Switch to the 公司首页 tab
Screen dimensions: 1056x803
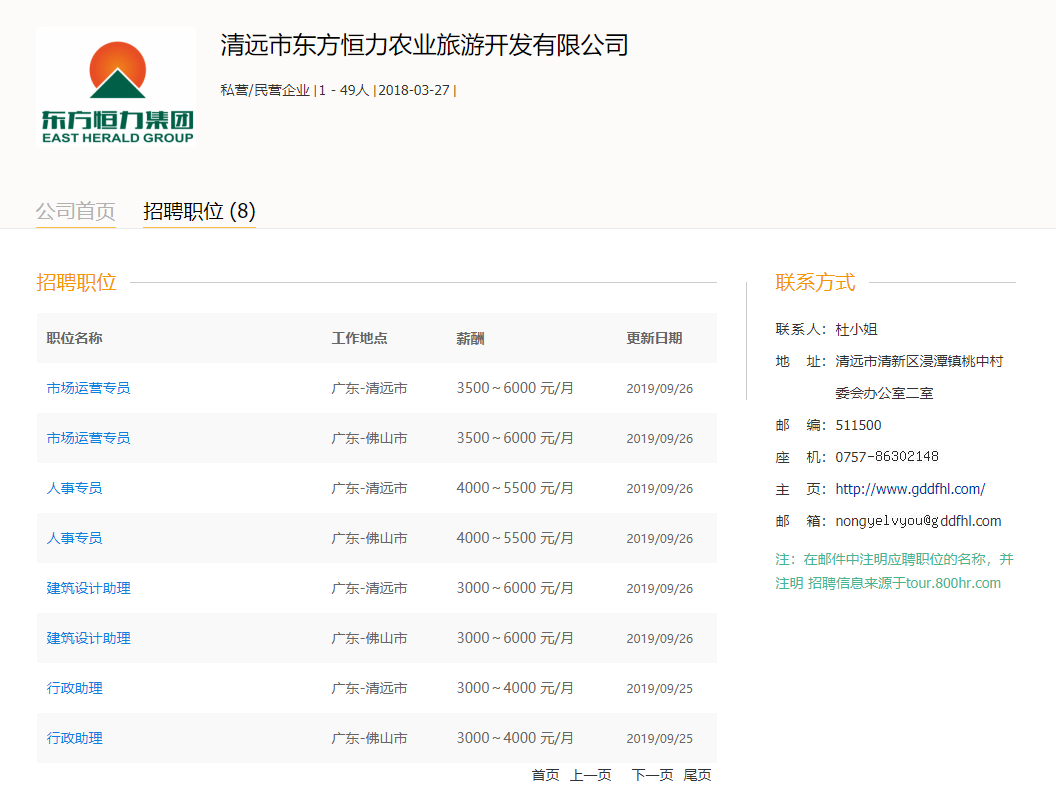tap(76, 212)
